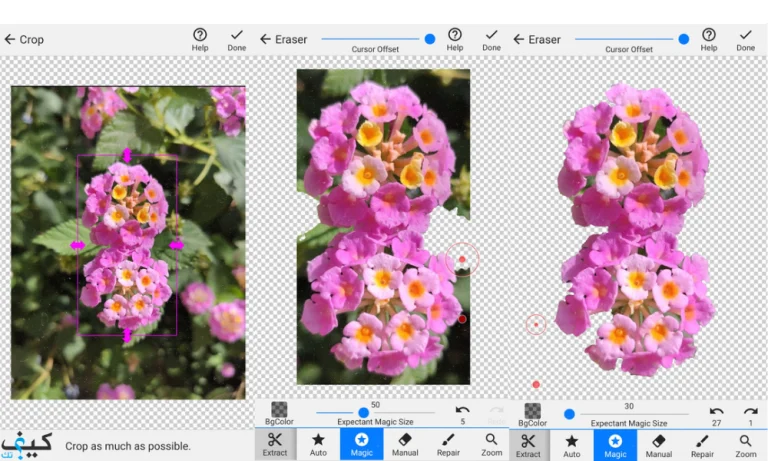Click Cursor Offset slider handle, right screen

(684, 39)
